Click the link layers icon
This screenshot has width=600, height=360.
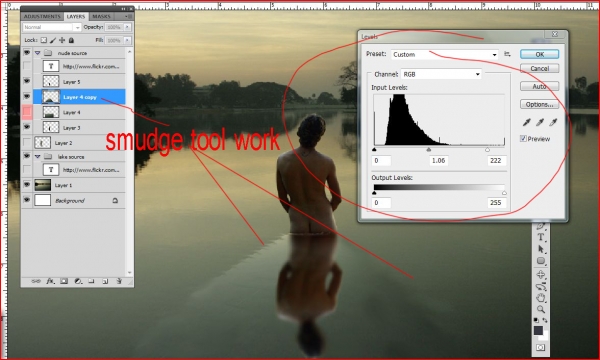[x=36, y=281]
